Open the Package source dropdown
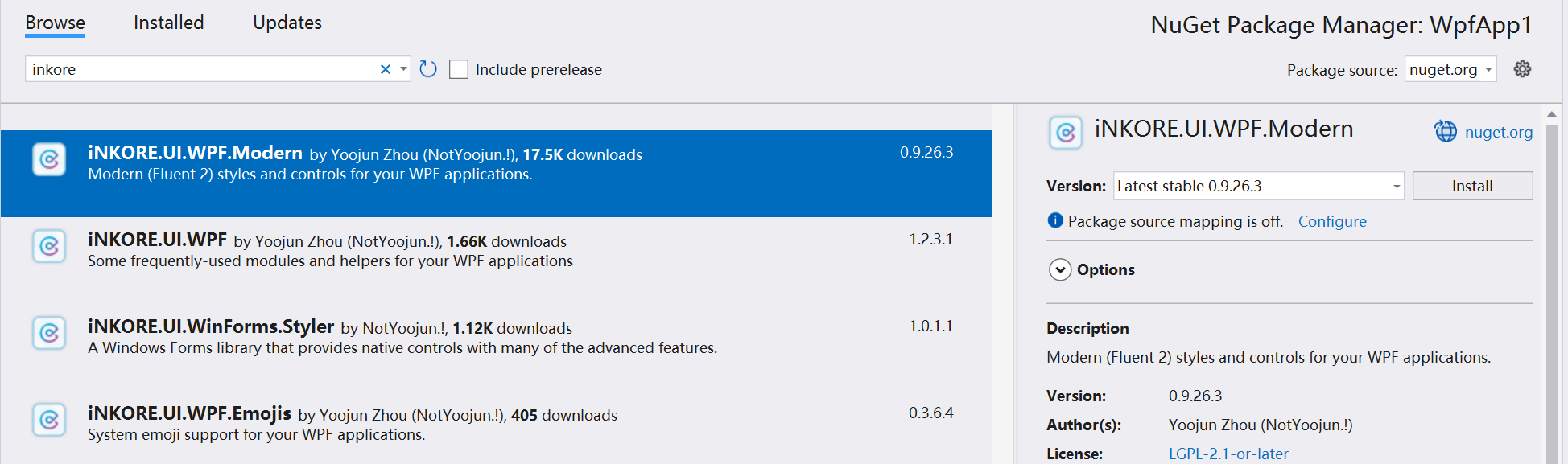The height and width of the screenshot is (464, 1568). click(1450, 69)
